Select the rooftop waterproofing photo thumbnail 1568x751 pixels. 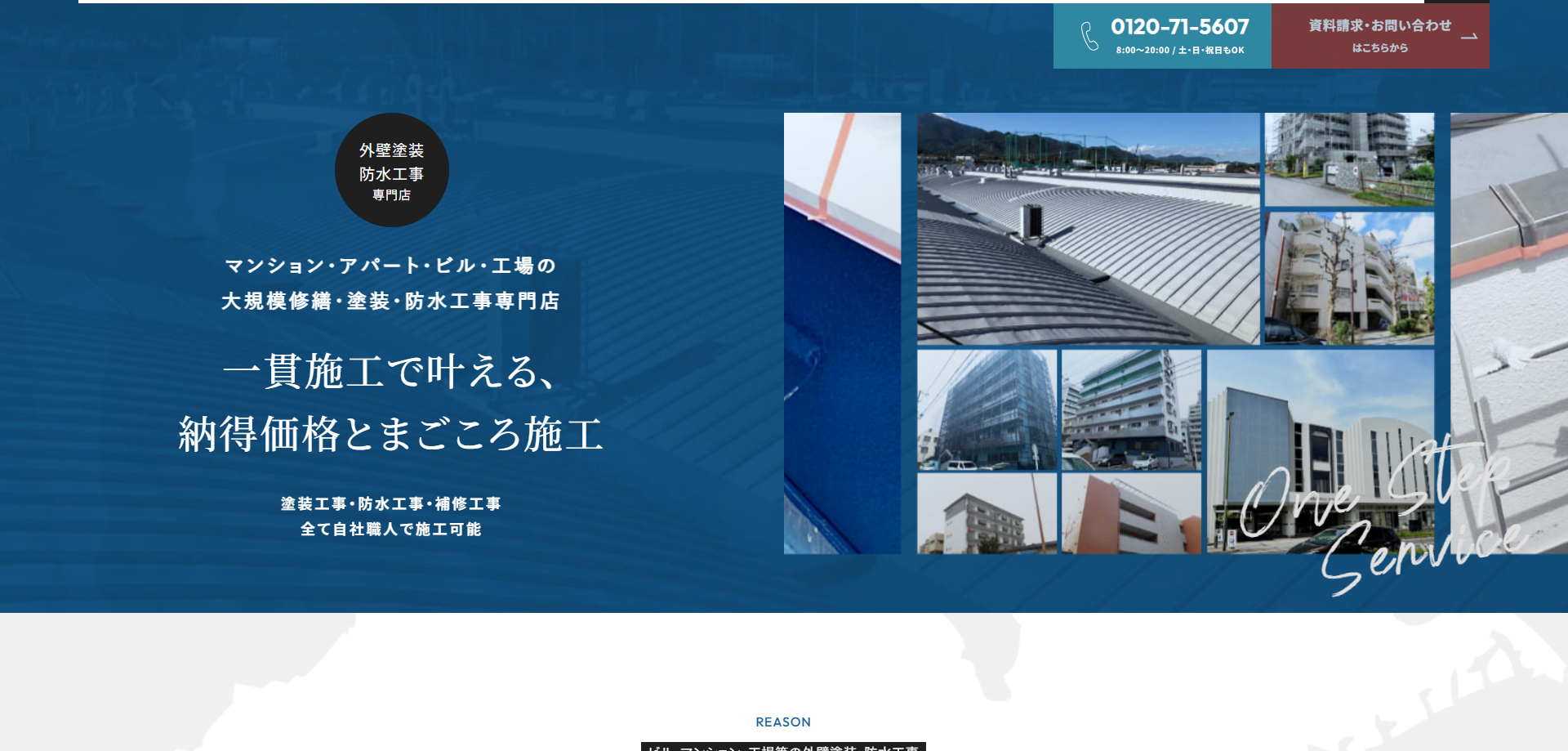tap(1086, 229)
